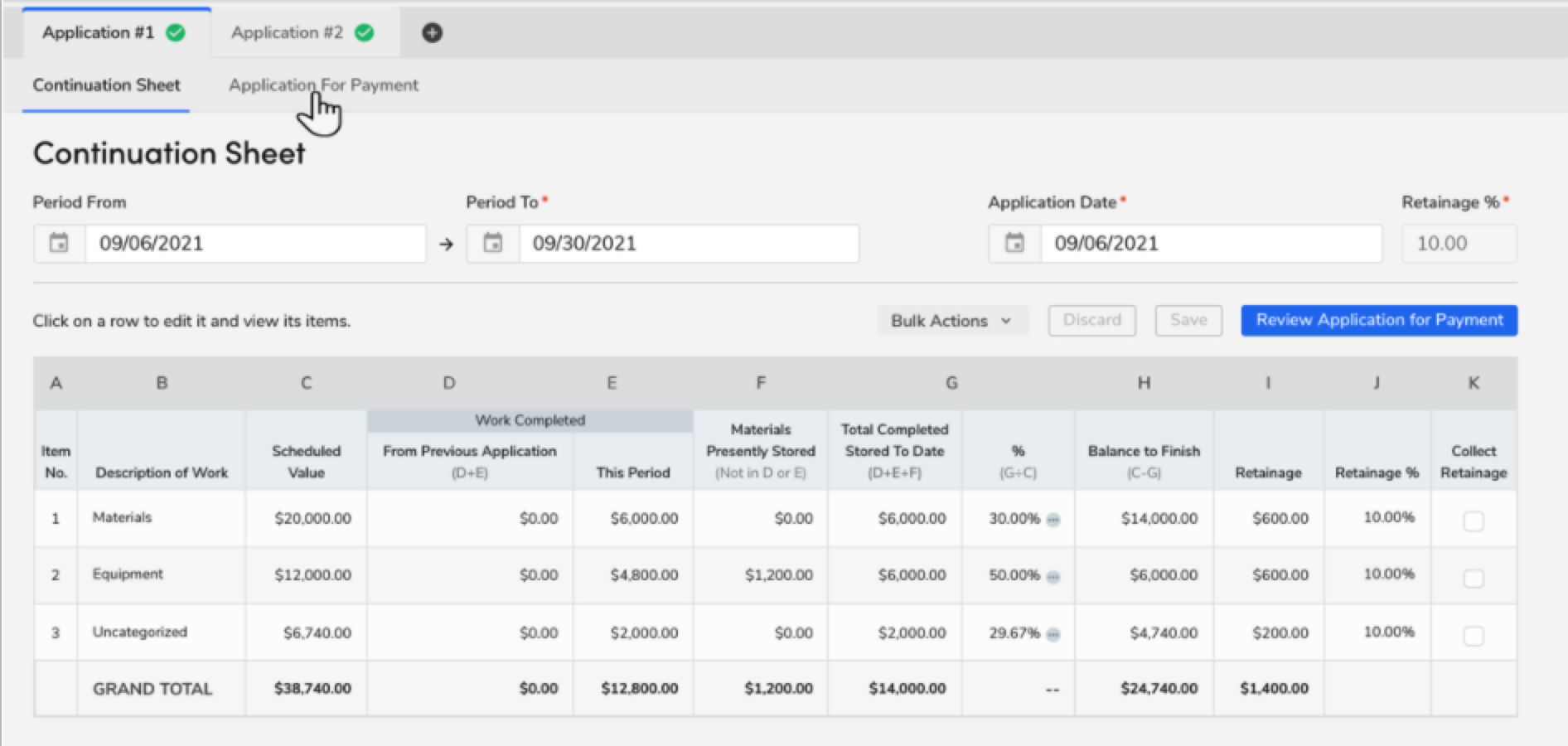The image size is (1568, 746).
Task: Click grand total retainage $1,400.00
Action: 1275,689
